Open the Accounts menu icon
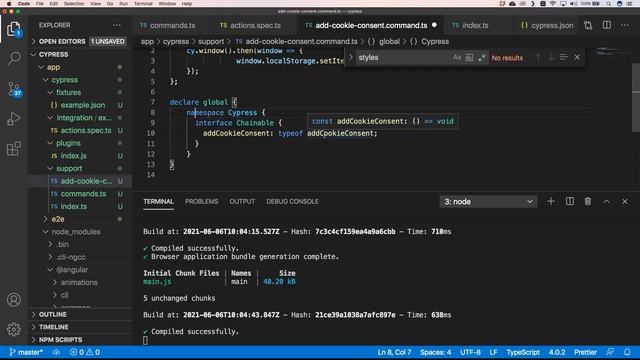640x360 pixels. pyautogui.click(x=13, y=300)
